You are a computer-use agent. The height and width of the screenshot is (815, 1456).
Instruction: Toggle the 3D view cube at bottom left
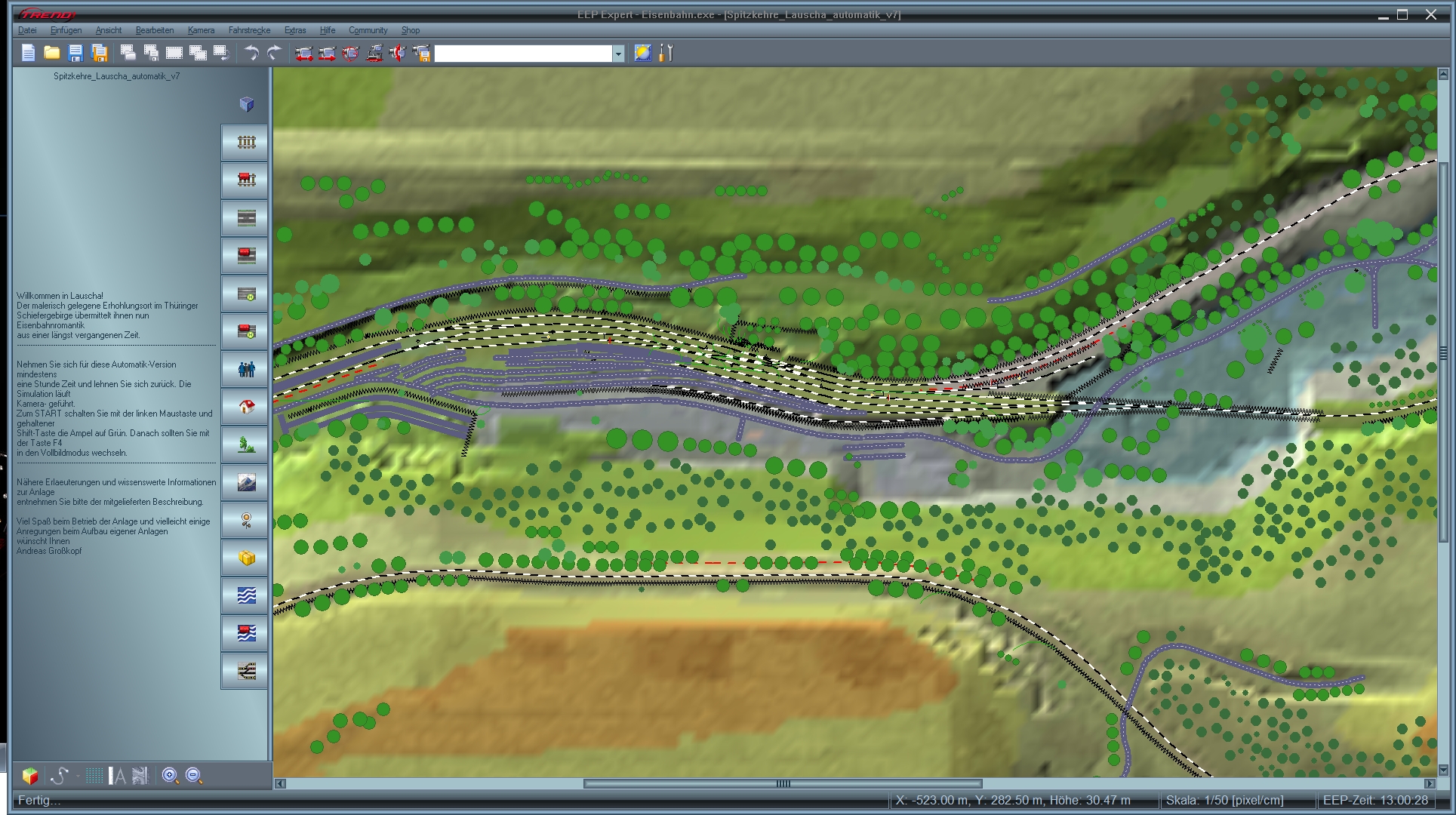pyautogui.click(x=31, y=775)
